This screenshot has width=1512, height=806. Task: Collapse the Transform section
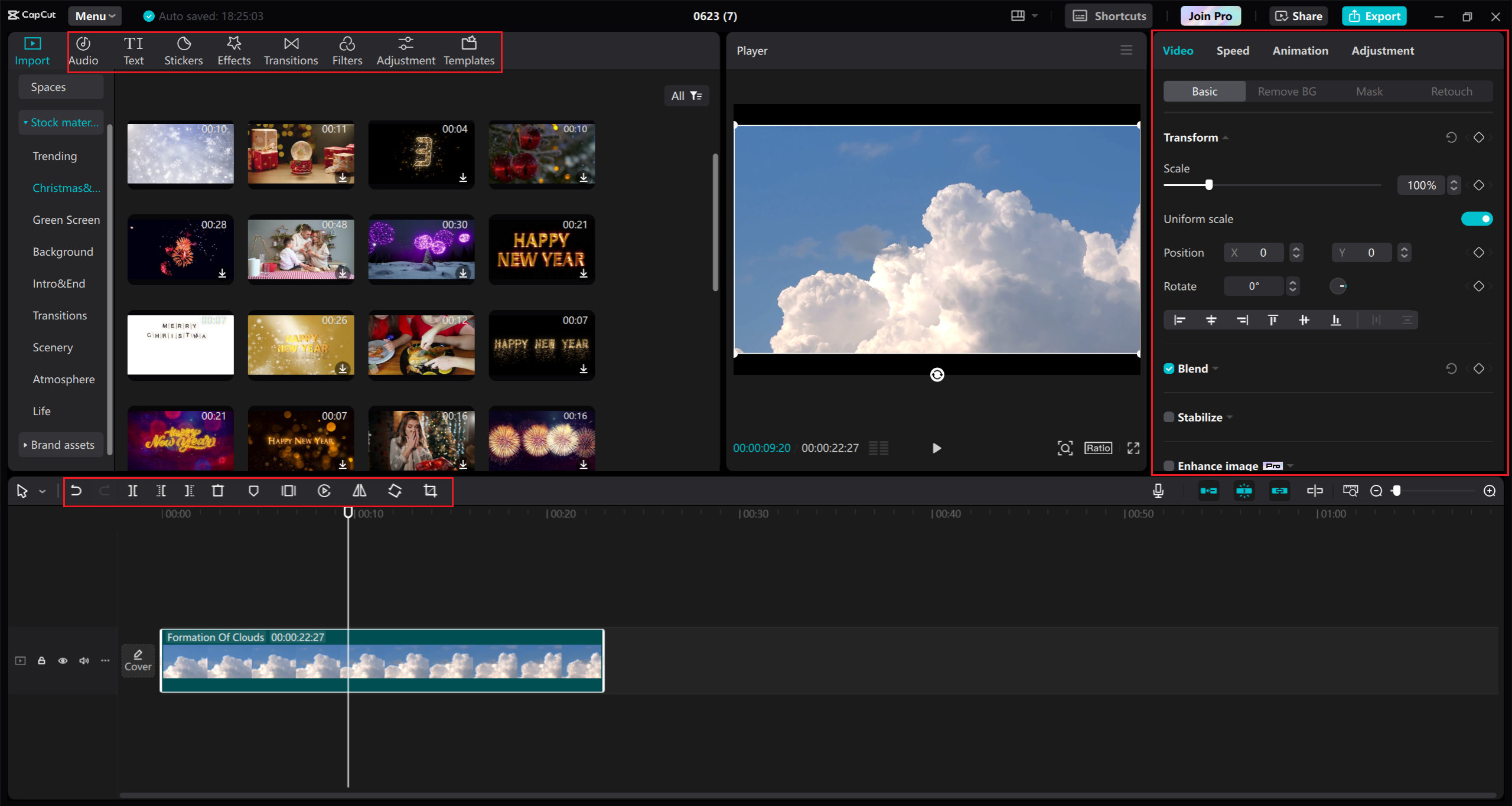(x=1224, y=137)
